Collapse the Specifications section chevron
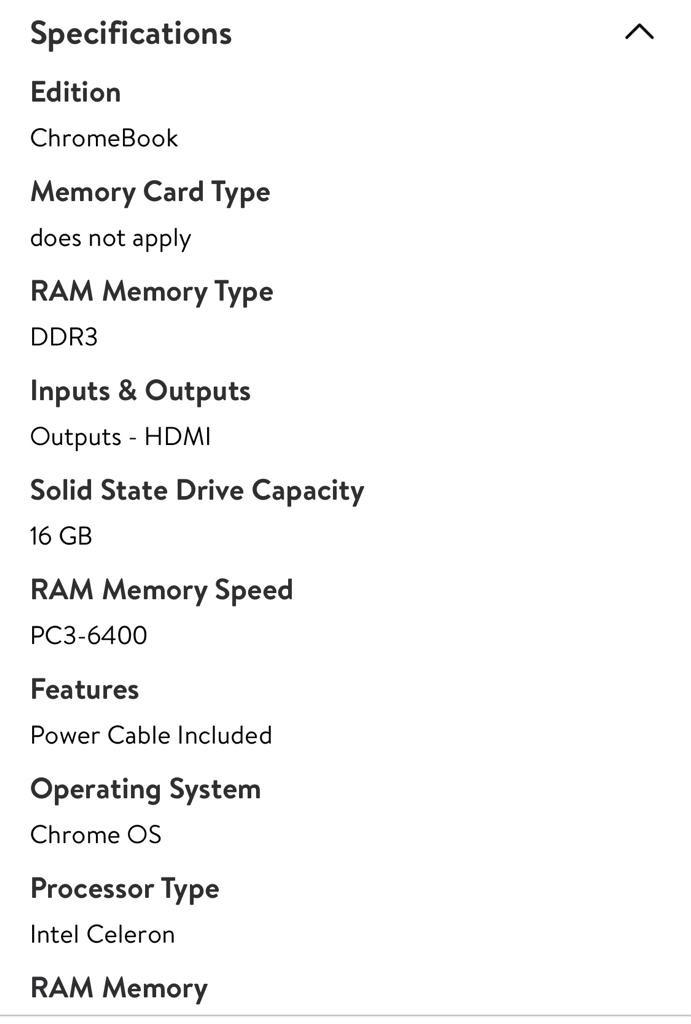Screen dimensions: 691x1024 tap(639, 32)
